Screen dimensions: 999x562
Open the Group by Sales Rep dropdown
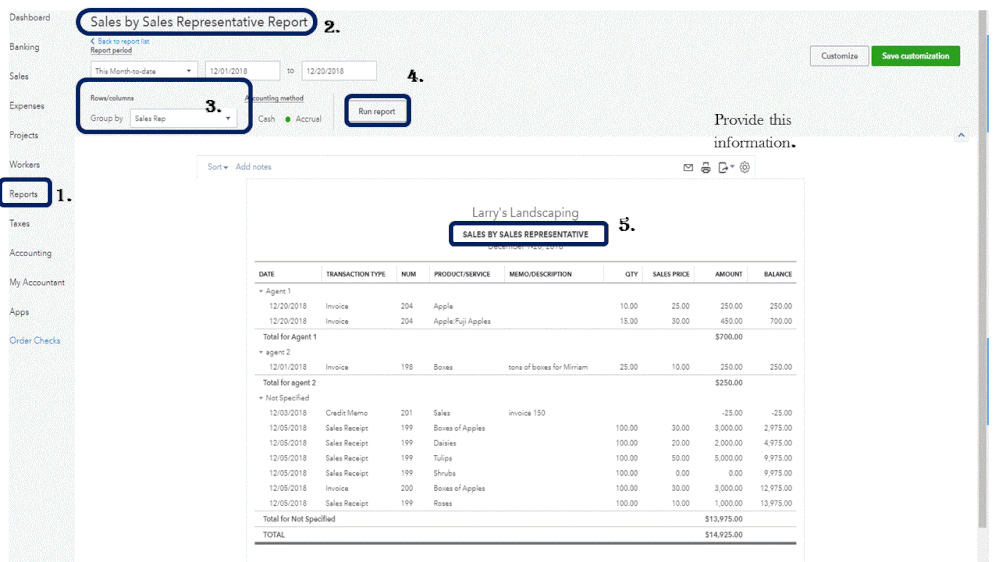click(x=183, y=119)
